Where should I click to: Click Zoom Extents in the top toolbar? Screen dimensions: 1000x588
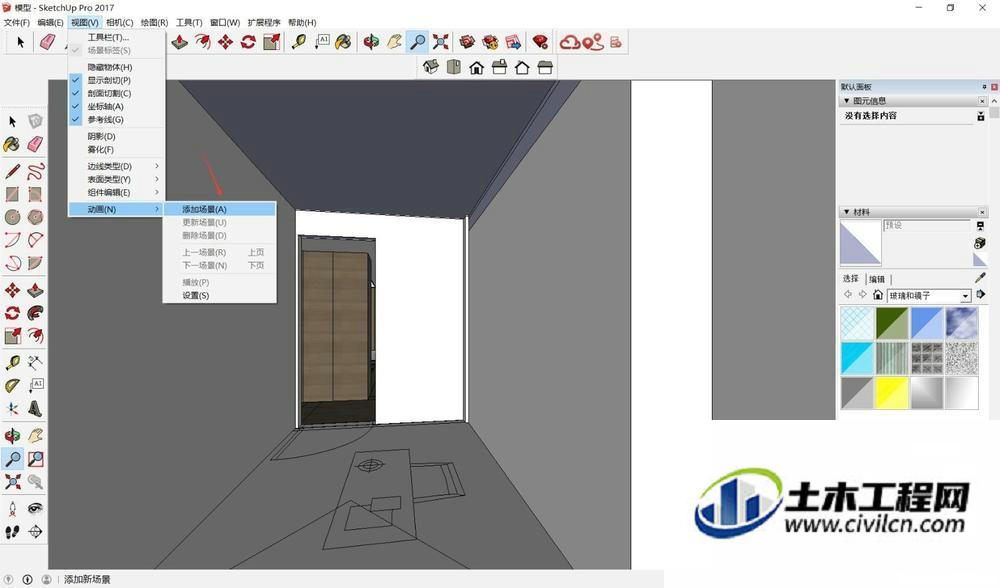(x=440, y=42)
